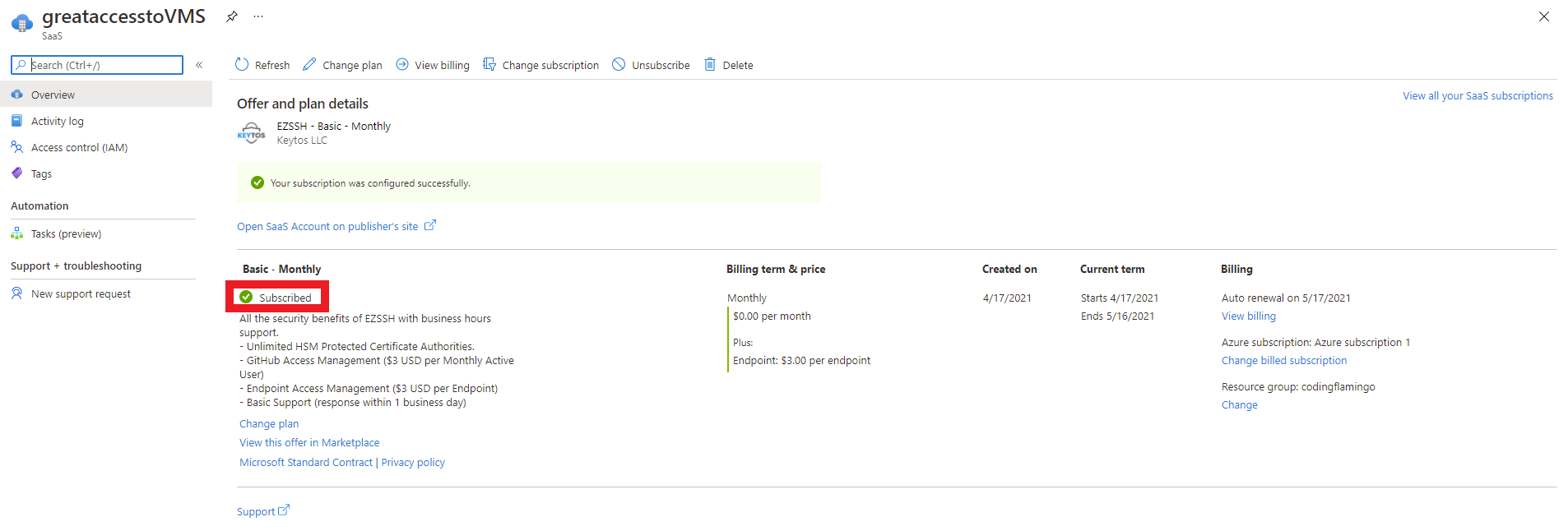Viewport: 1568px width, 531px height.
Task: Click the Endpoint: $3.00 per endpoint text
Action: click(x=801, y=360)
